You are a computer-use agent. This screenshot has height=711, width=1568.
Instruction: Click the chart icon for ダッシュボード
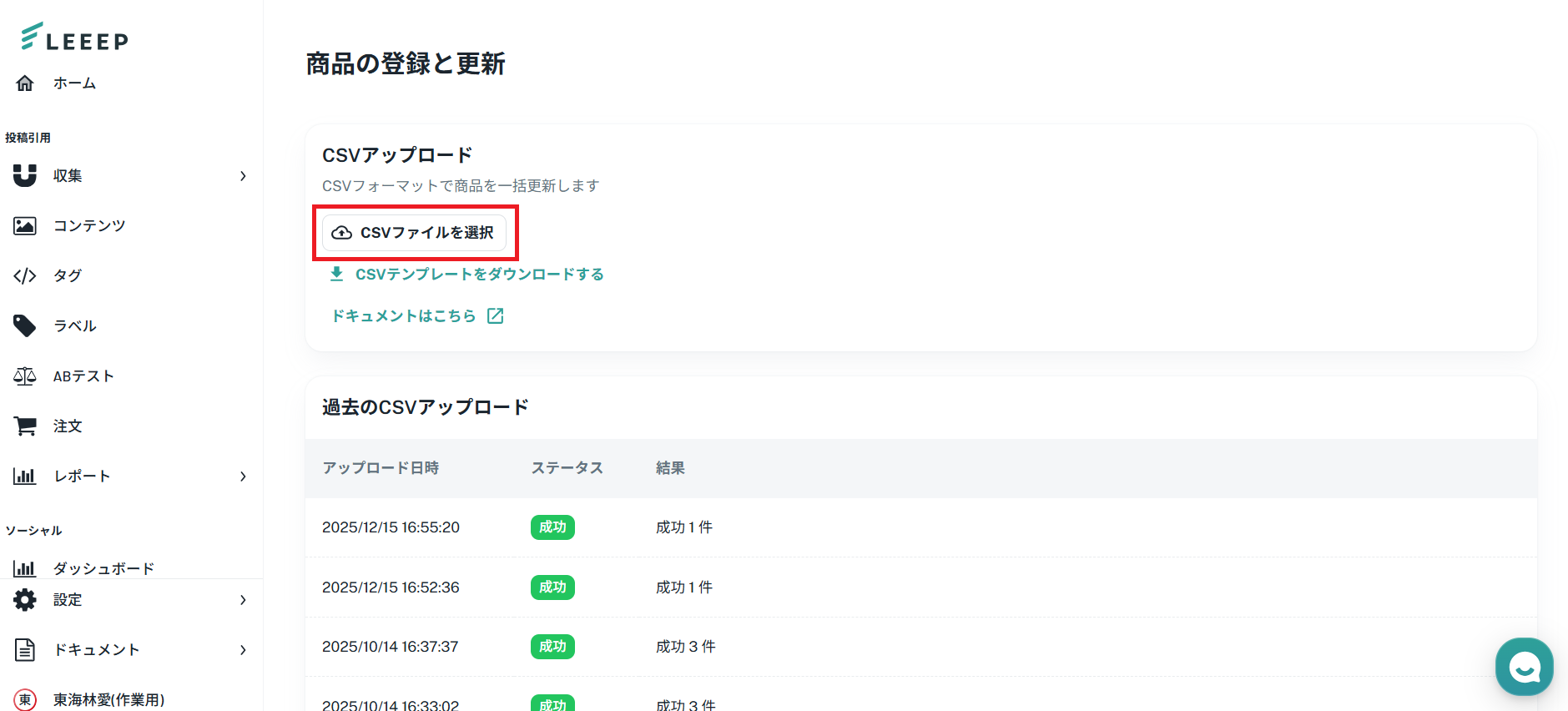[25, 568]
